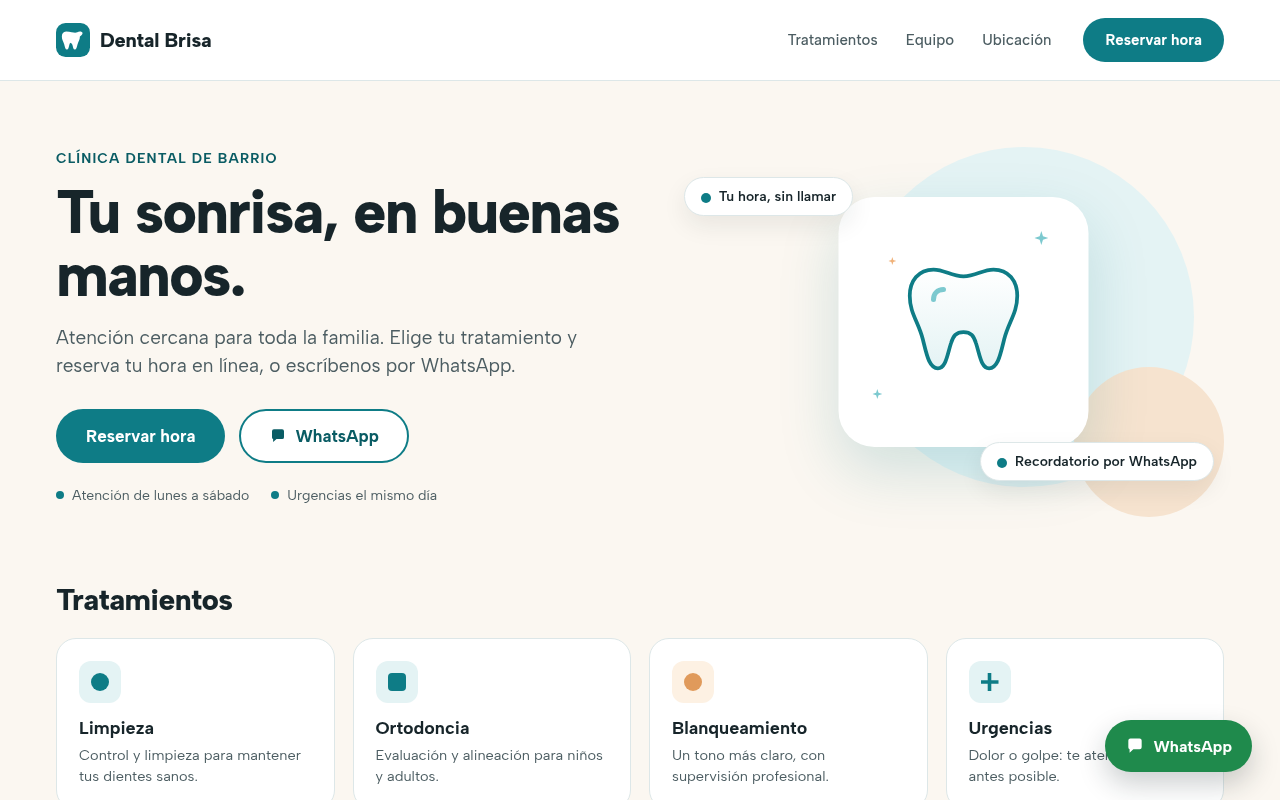Click the 'Tu sonrisa, en buenas manos.' headline
1280x800 pixels.
338,243
